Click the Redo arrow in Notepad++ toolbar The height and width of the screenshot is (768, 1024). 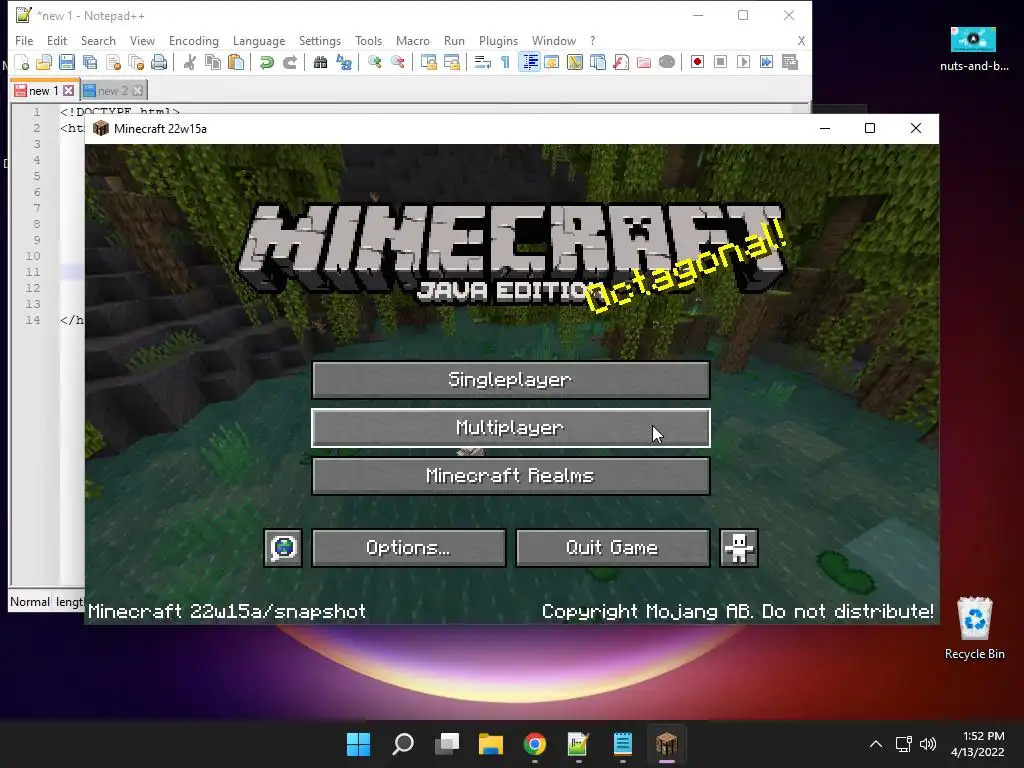[x=289, y=62]
